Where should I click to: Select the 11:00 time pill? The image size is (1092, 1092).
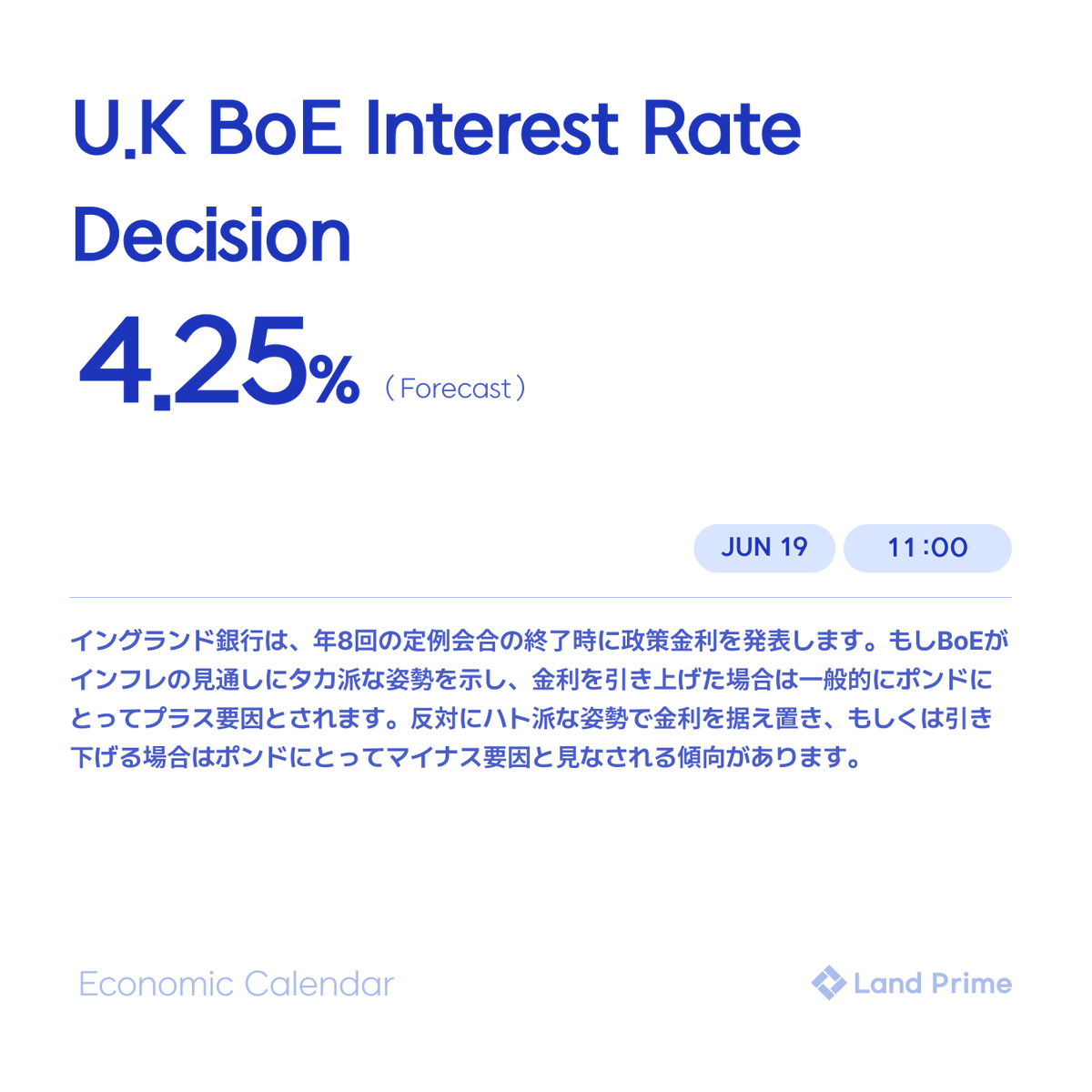927,548
